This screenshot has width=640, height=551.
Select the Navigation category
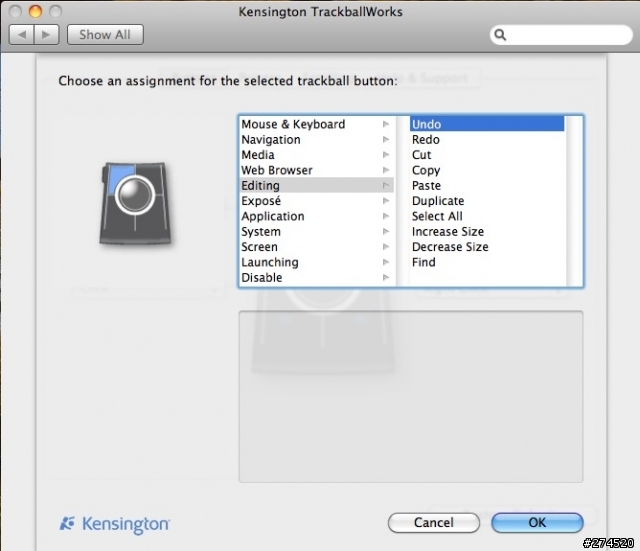(316, 140)
